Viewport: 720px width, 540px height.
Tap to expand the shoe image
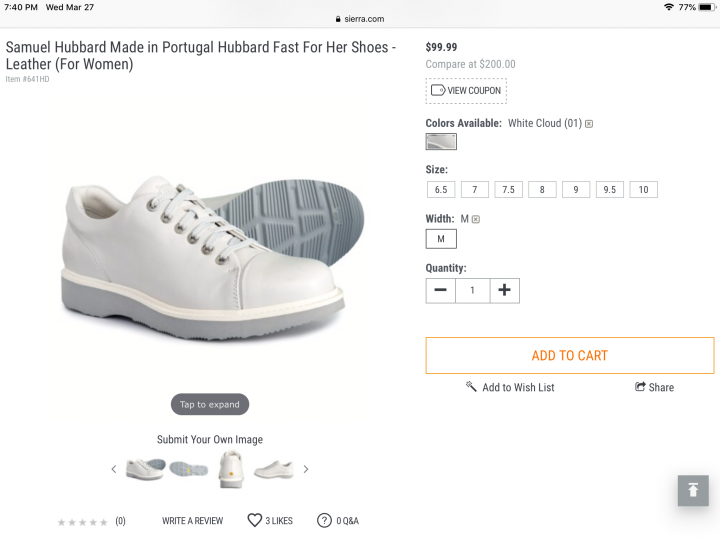210,405
